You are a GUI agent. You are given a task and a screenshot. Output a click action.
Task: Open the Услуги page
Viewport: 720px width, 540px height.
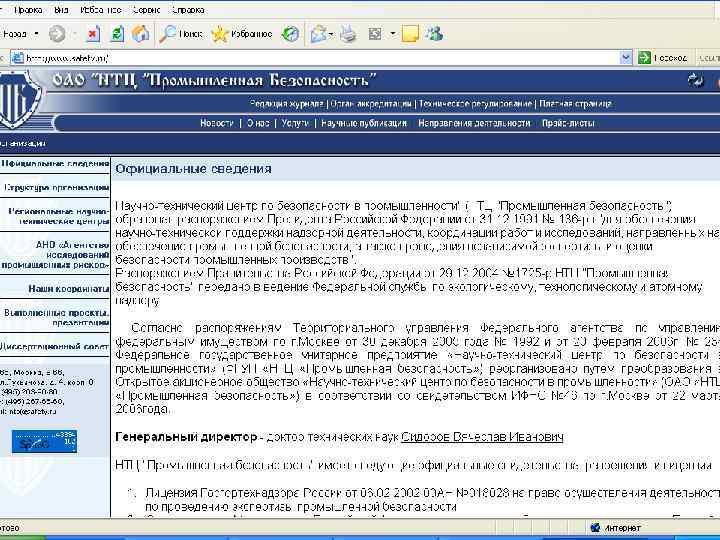tap(295, 123)
